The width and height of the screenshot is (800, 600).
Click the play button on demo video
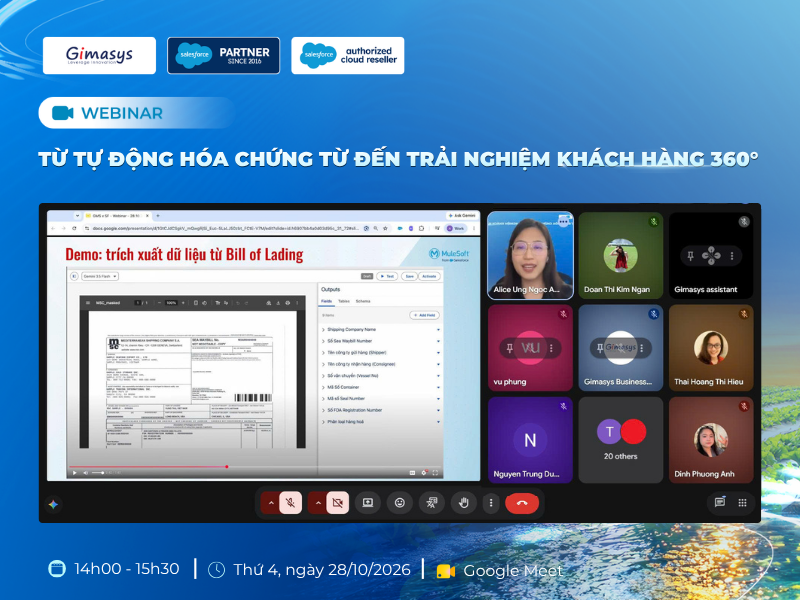coord(75,473)
